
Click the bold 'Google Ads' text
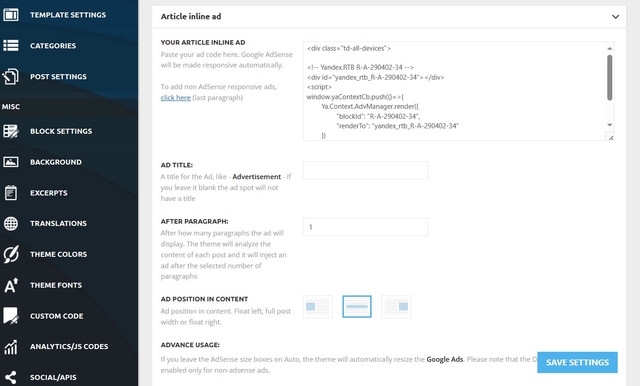[444, 359]
